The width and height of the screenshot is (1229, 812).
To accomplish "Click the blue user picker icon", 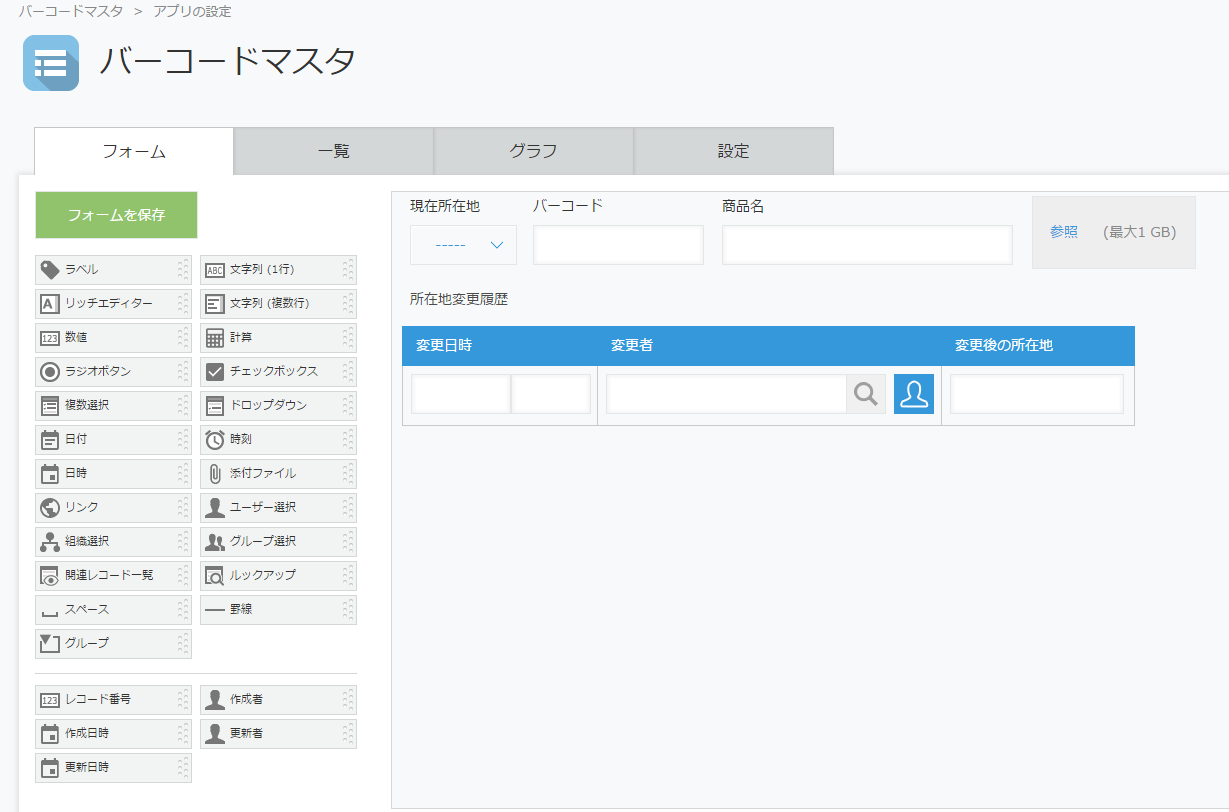I will pos(914,394).
